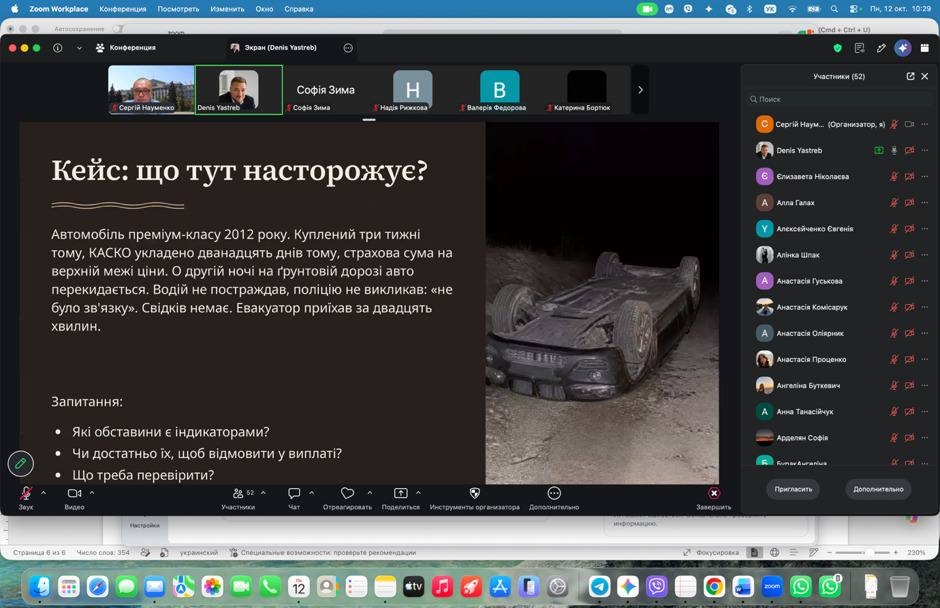Screen dimensions: 940x608
Task: Toggle Автосохранение switch in the Word window
Action: pos(119,28)
